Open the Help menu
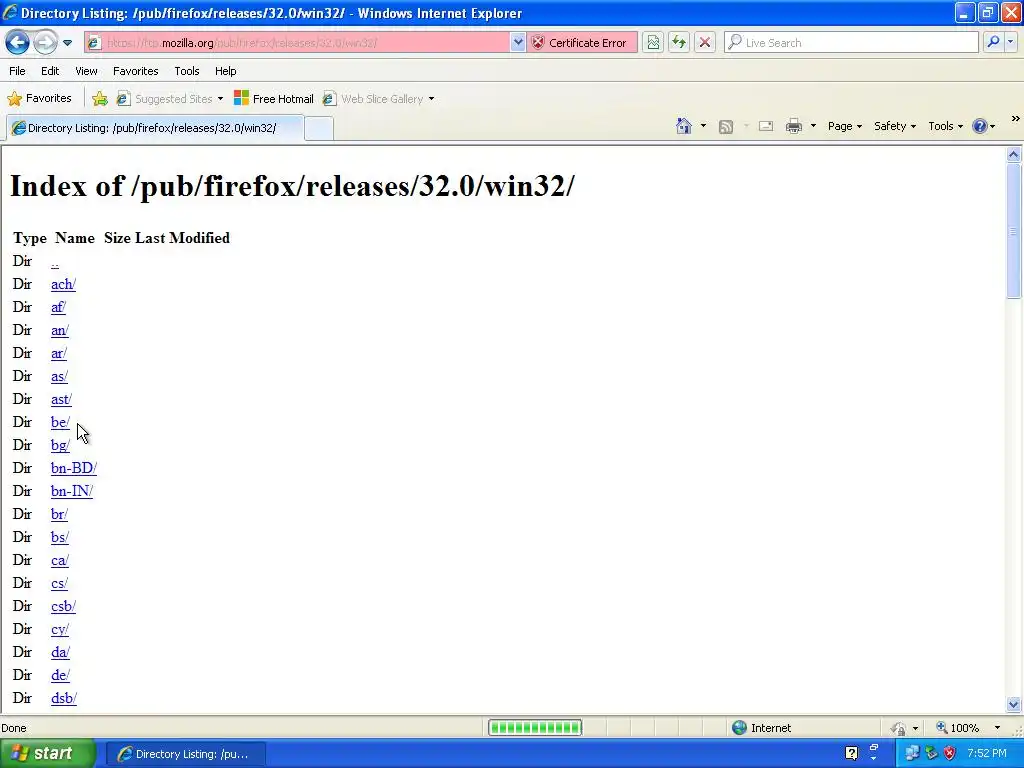Image resolution: width=1024 pixels, height=768 pixels. pyautogui.click(x=225, y=71)
